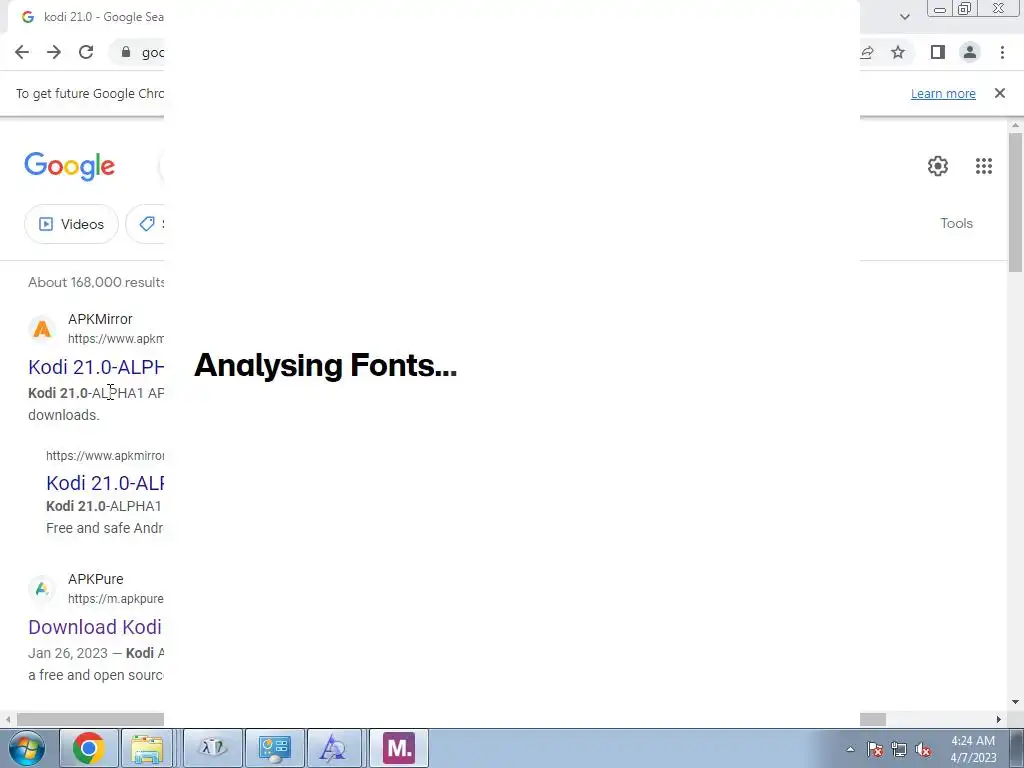View site info via the lock icon
The height and width of the screenshot is (768, 1024).
126,52
